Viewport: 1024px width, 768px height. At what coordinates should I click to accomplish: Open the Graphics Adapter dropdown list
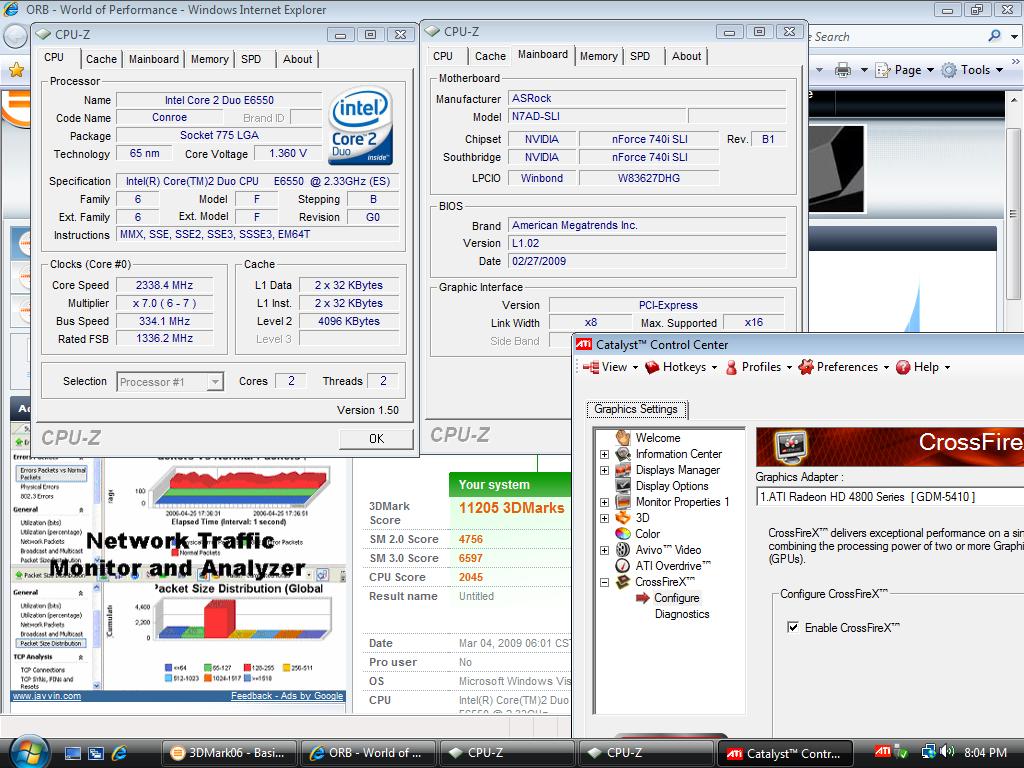tap(889, 496)
